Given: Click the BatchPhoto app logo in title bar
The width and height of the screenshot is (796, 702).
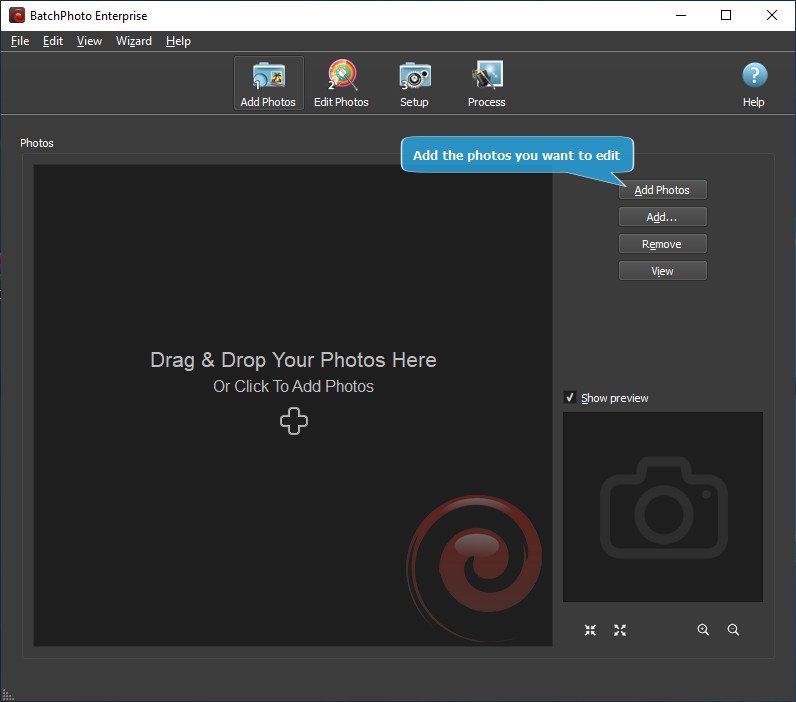Looking at the screenshot, I should 17,15.
